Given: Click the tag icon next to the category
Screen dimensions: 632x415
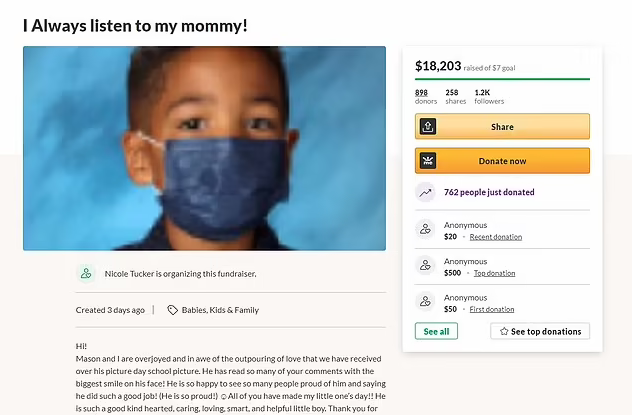Looking at the screenshot, I should pyautogui.click(x=172, y=310).
